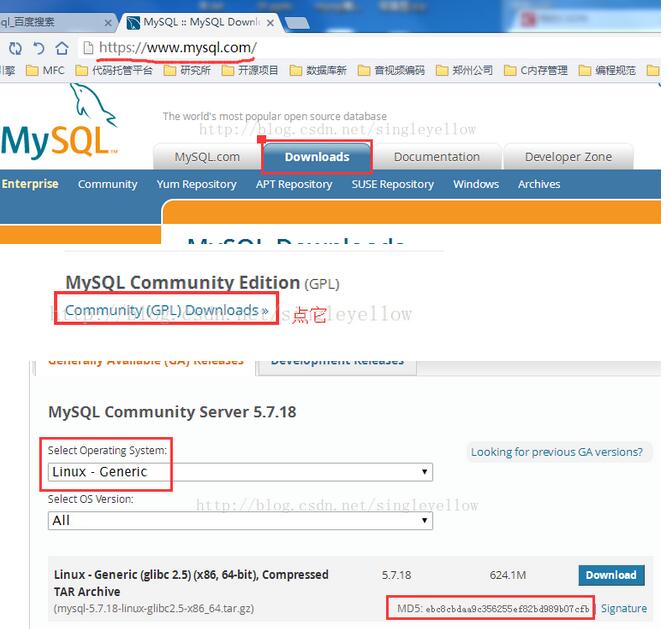Click the Community (GPL) Downloads link
Viewport: 670px width, 629px height.
click(166, 311)
